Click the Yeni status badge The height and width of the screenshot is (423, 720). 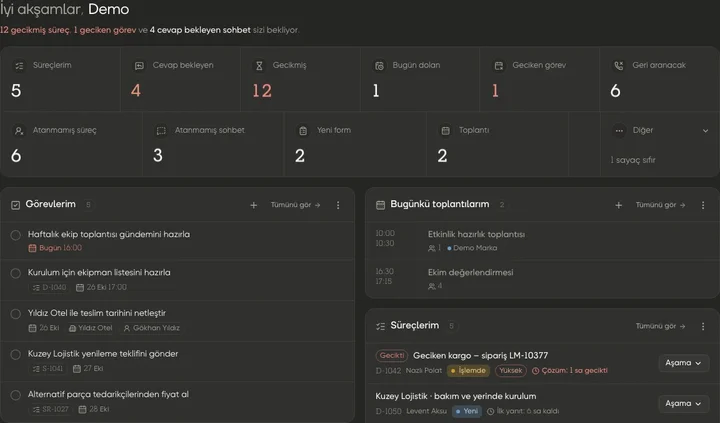[467, 411]
